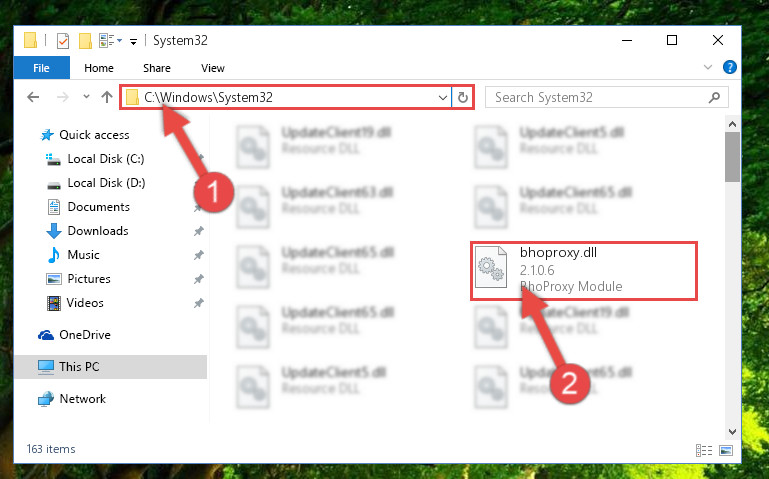Select bhoproxy.dll file
Screen dimensions: 769x479
[584, 270]
